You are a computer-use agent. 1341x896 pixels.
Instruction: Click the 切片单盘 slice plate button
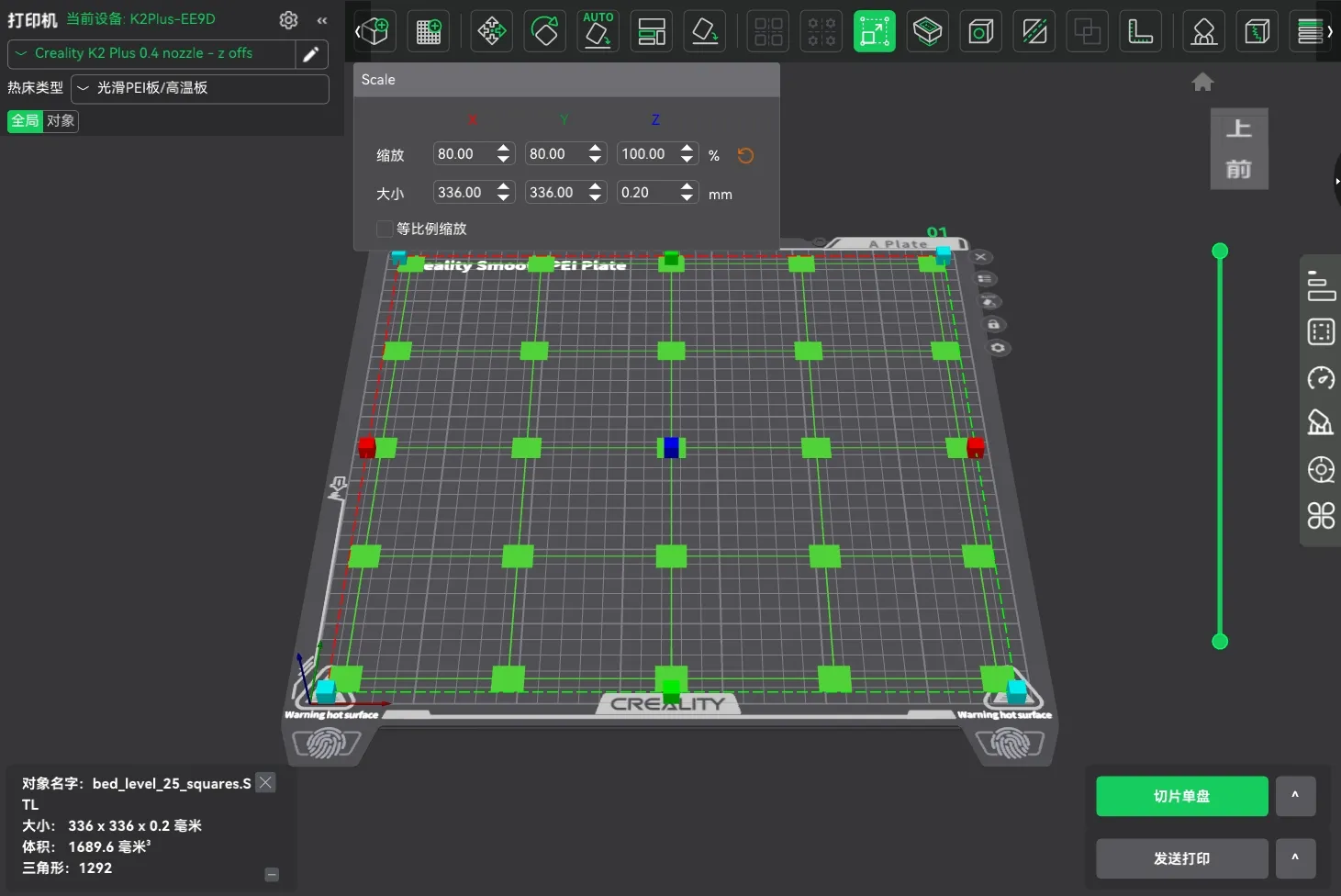point(1181,796)
